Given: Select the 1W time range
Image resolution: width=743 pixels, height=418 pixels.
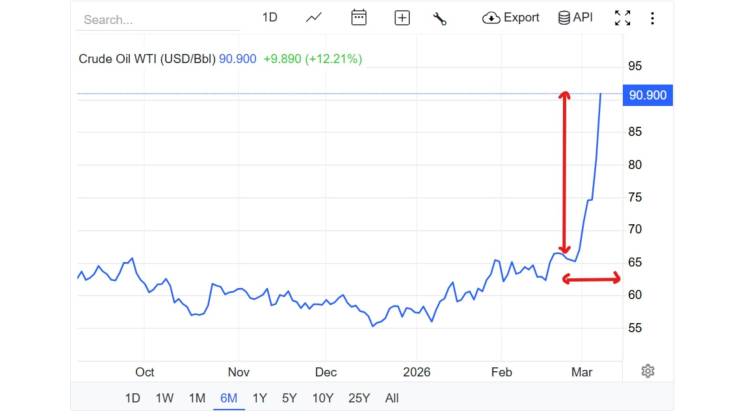Looking at the screenshot, I should pos(164,398).
